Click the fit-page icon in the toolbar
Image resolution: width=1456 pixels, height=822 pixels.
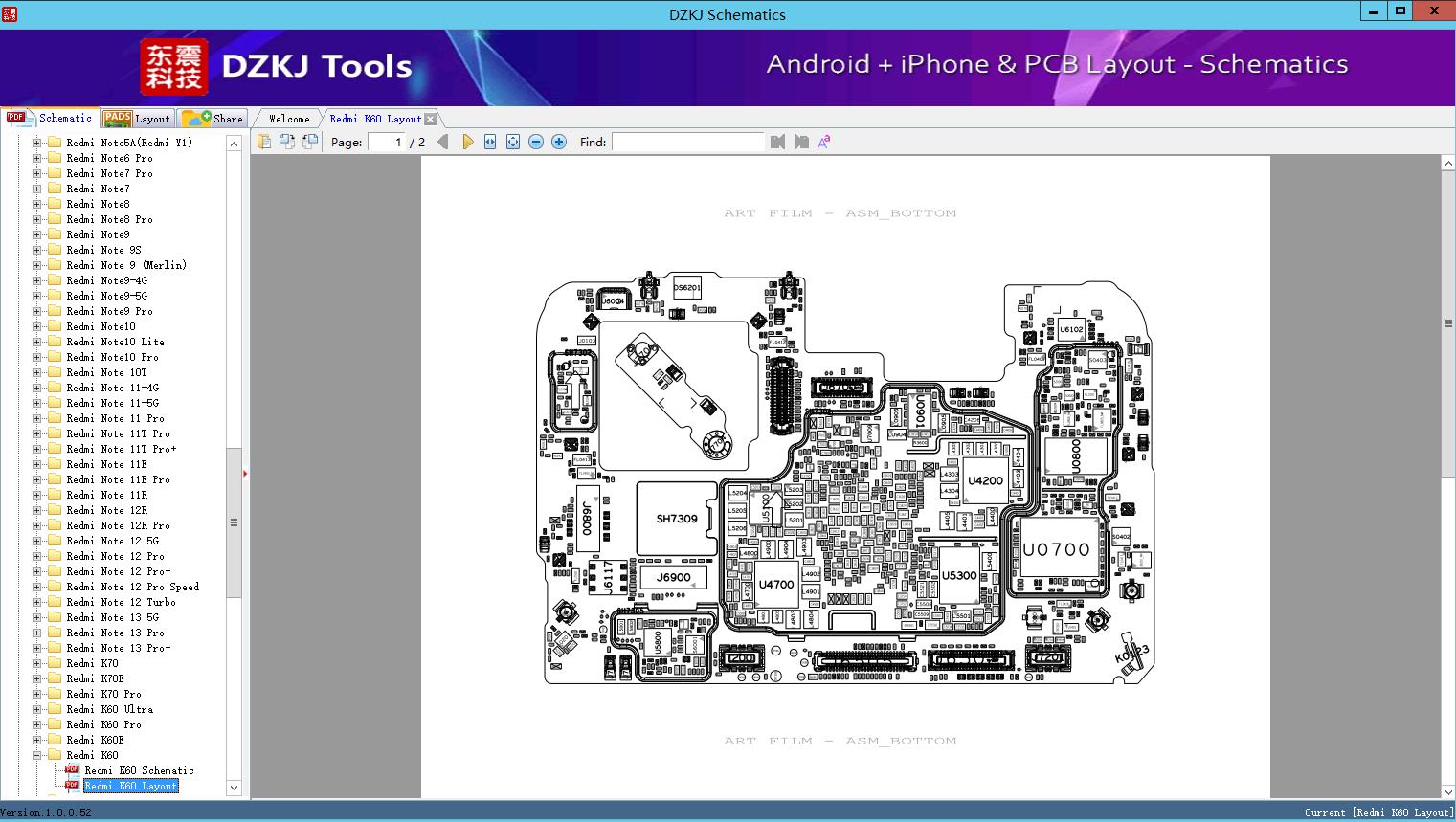click(x=513, y=142)
